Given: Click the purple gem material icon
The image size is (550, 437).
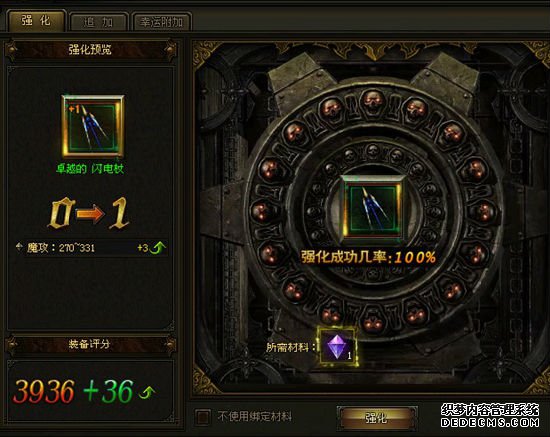Looking at the screenshot, I should [337, 347].
